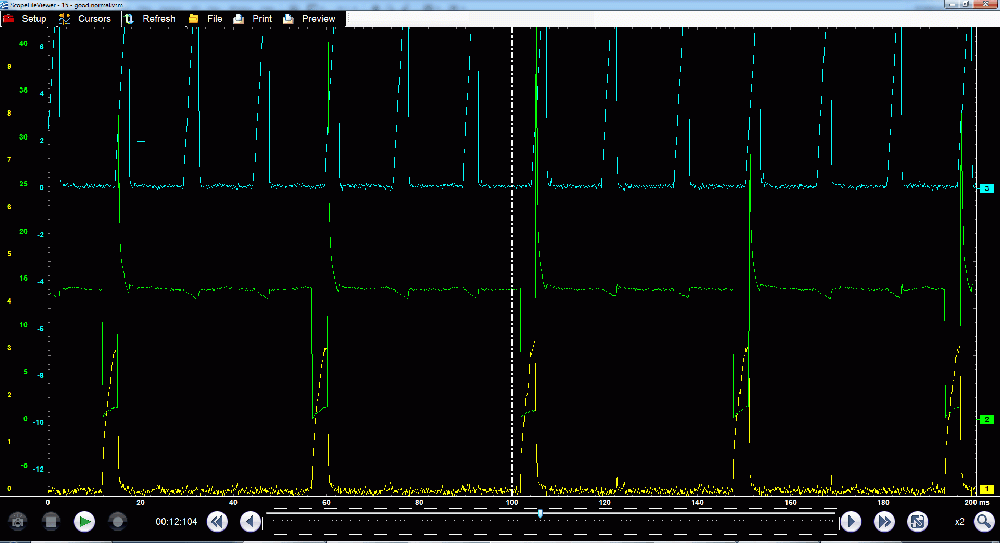The image size is (1000, 543).
Task: Click the yellow File folder icon
Action: click(x=193, y=19)
